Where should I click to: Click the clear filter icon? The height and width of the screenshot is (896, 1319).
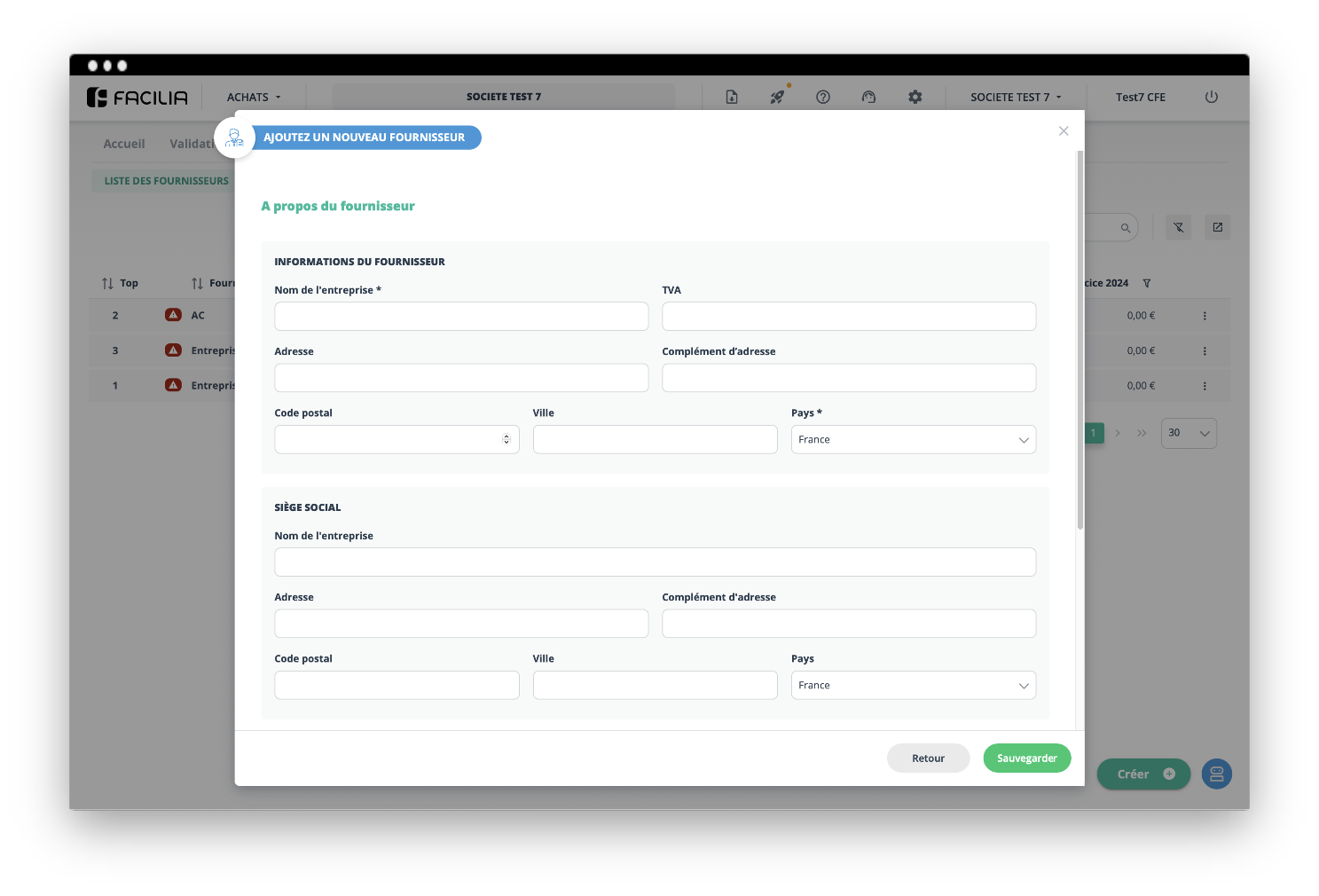pyautogui.click(x=1179, y=228)
